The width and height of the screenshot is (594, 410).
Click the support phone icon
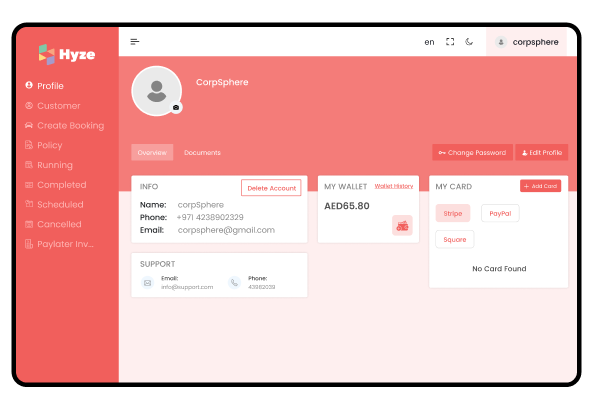pos(234,283)
